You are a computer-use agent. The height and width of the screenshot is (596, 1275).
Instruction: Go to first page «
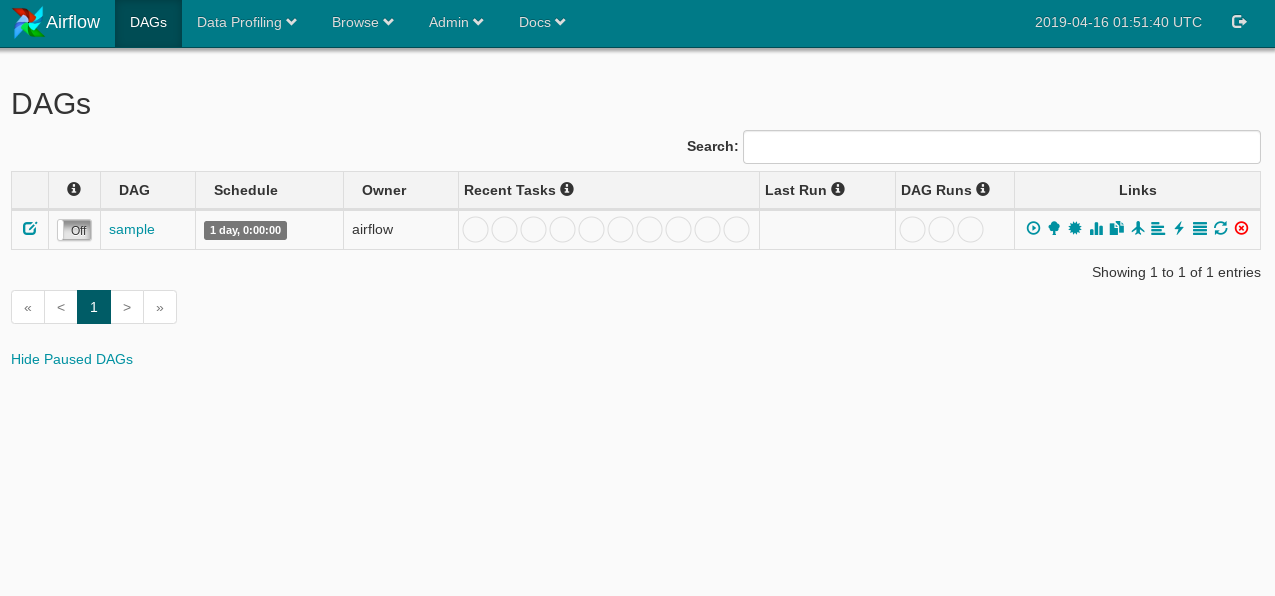point(28,307)
